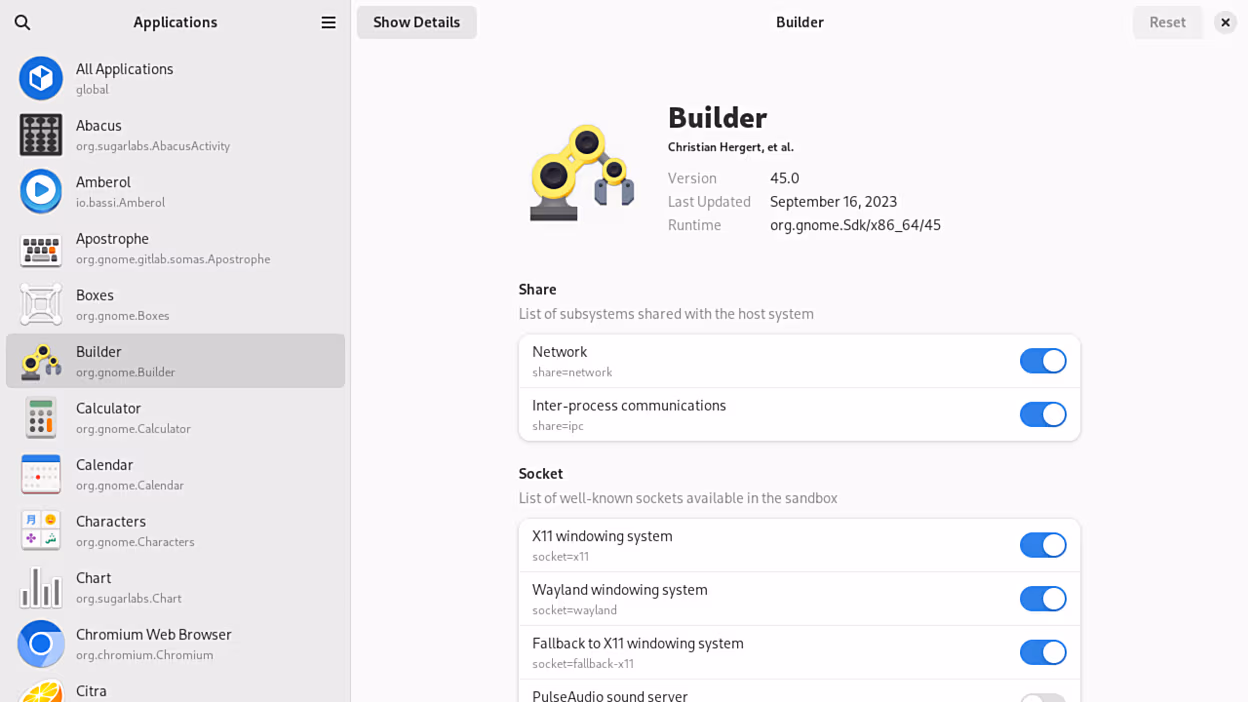The width and height of the screenshot is (1248, 702).
Task: Open the search applications magnifier icon
Action: 22,22
